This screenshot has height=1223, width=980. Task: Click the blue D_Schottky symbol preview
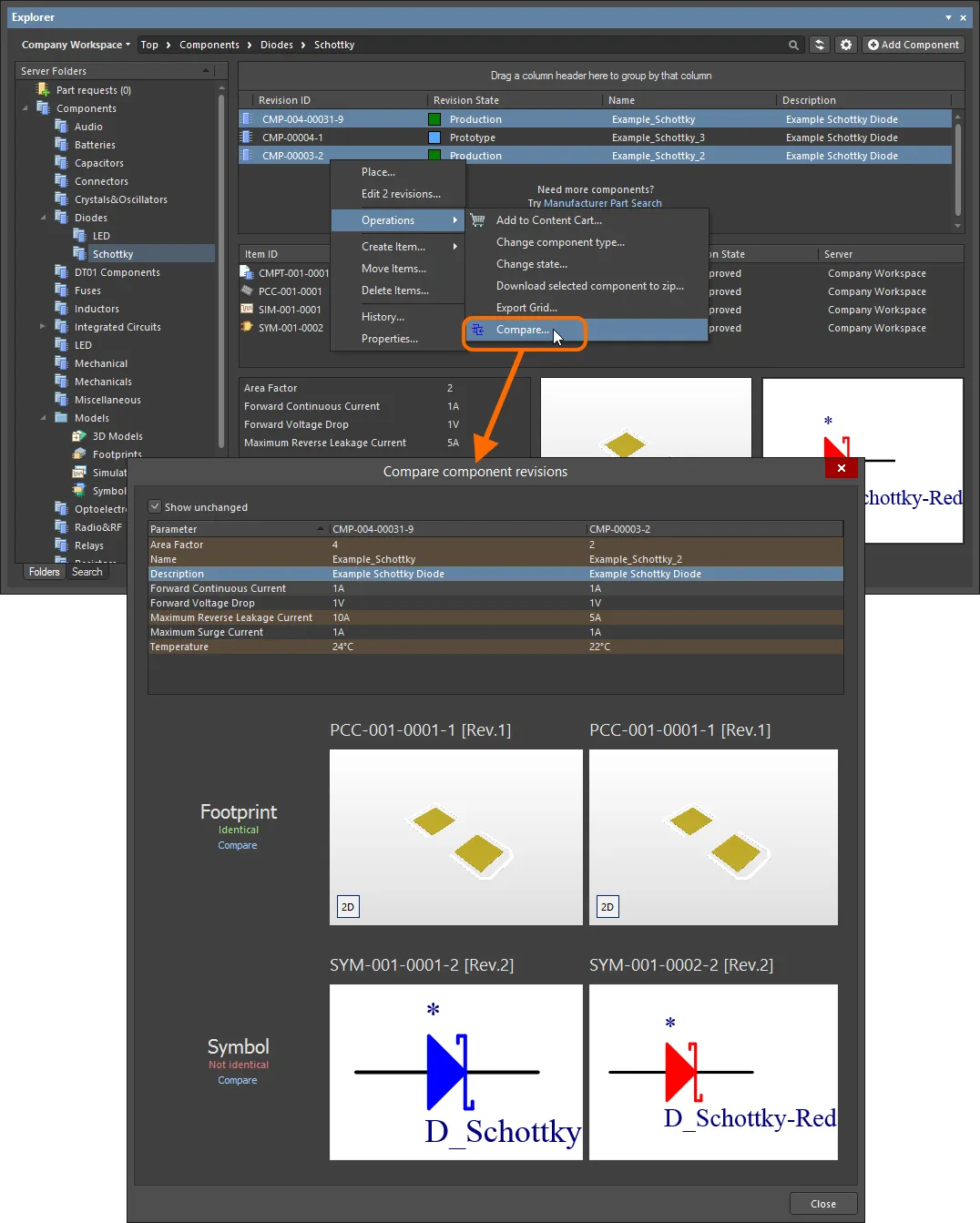(x=455, y=1072)
